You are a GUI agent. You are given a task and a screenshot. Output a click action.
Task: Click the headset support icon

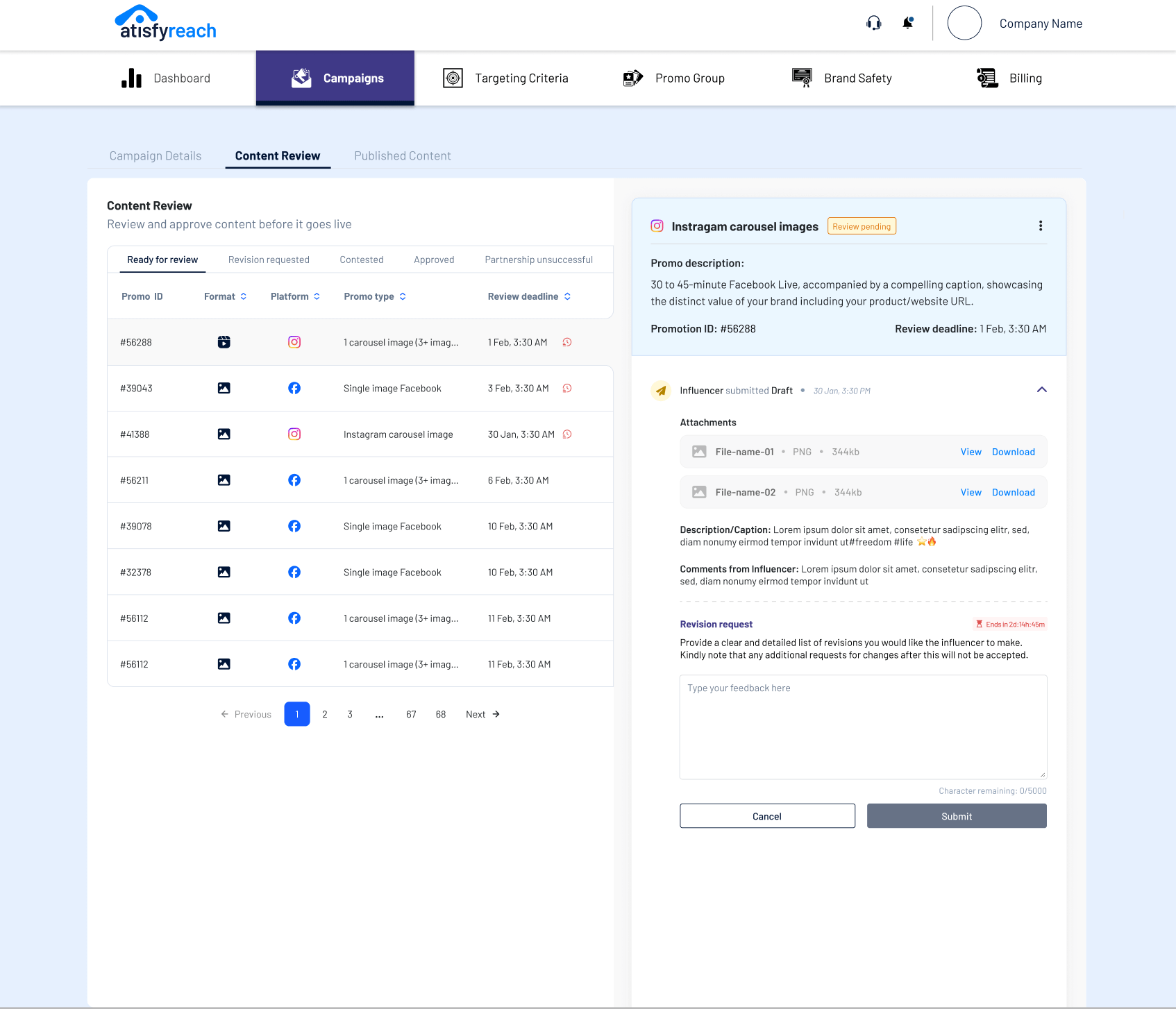(x=873, y=24)
